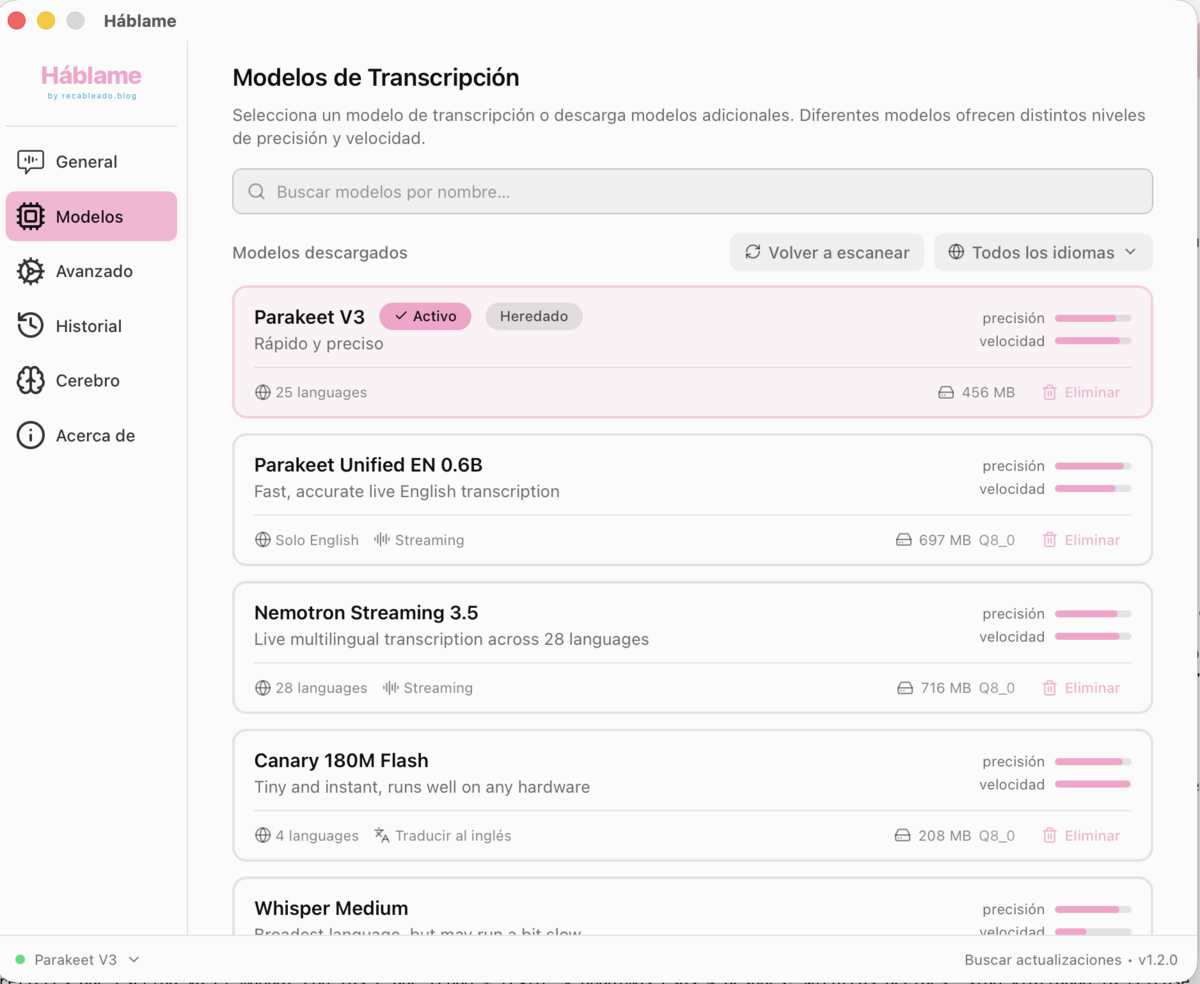Click Eliminar for Parakeet Unified EN 0.6B

[1081, 540]
